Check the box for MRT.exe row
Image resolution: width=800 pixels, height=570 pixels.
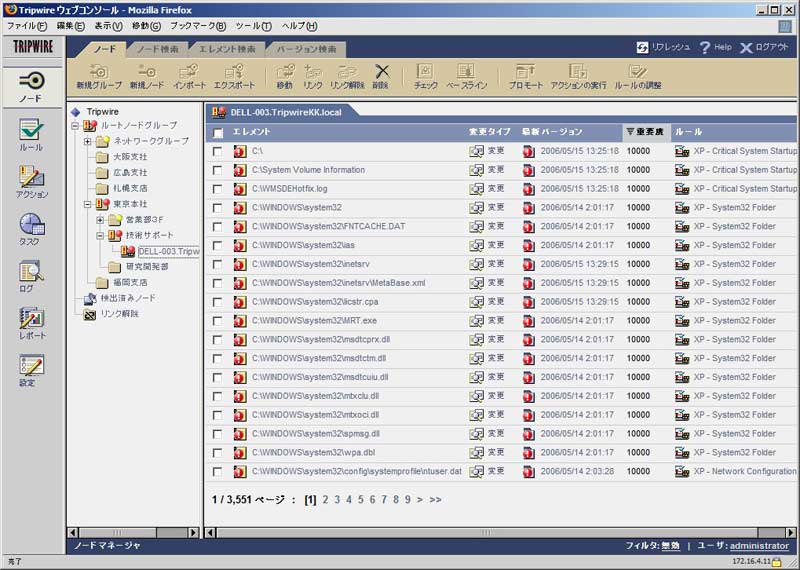pyautogui.click(x=218, y=321)
